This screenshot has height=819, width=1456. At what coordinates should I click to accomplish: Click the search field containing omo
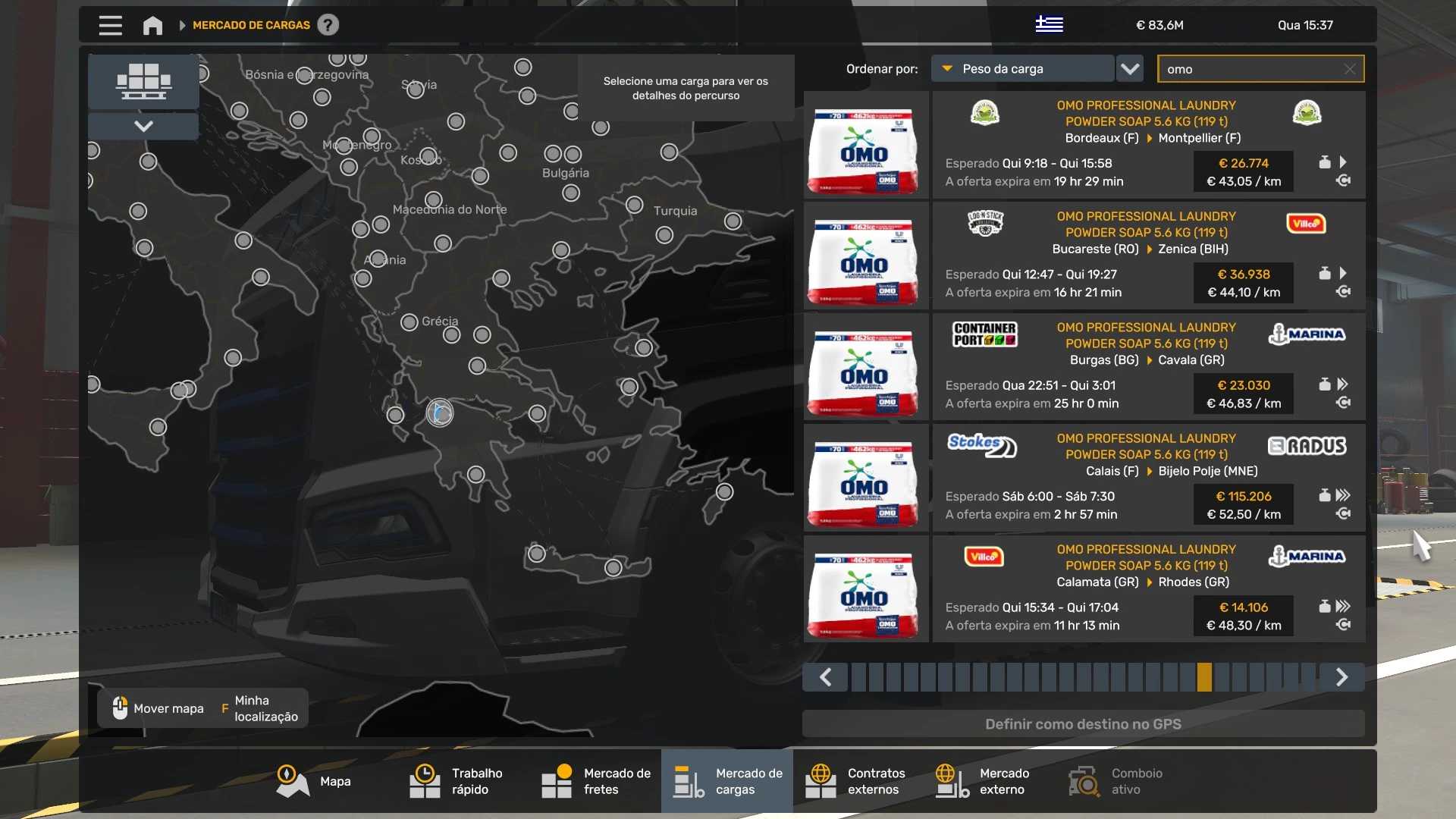point(1260,69)
